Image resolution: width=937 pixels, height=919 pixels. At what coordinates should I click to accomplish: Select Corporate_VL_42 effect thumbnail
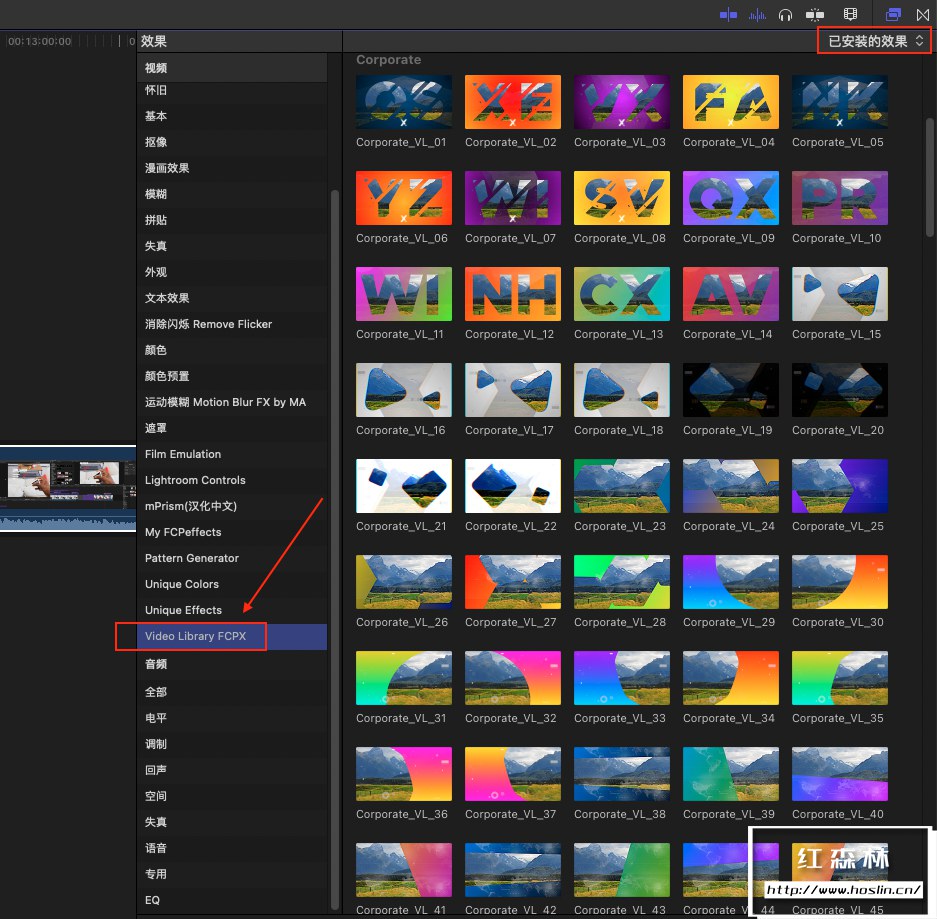513,870
